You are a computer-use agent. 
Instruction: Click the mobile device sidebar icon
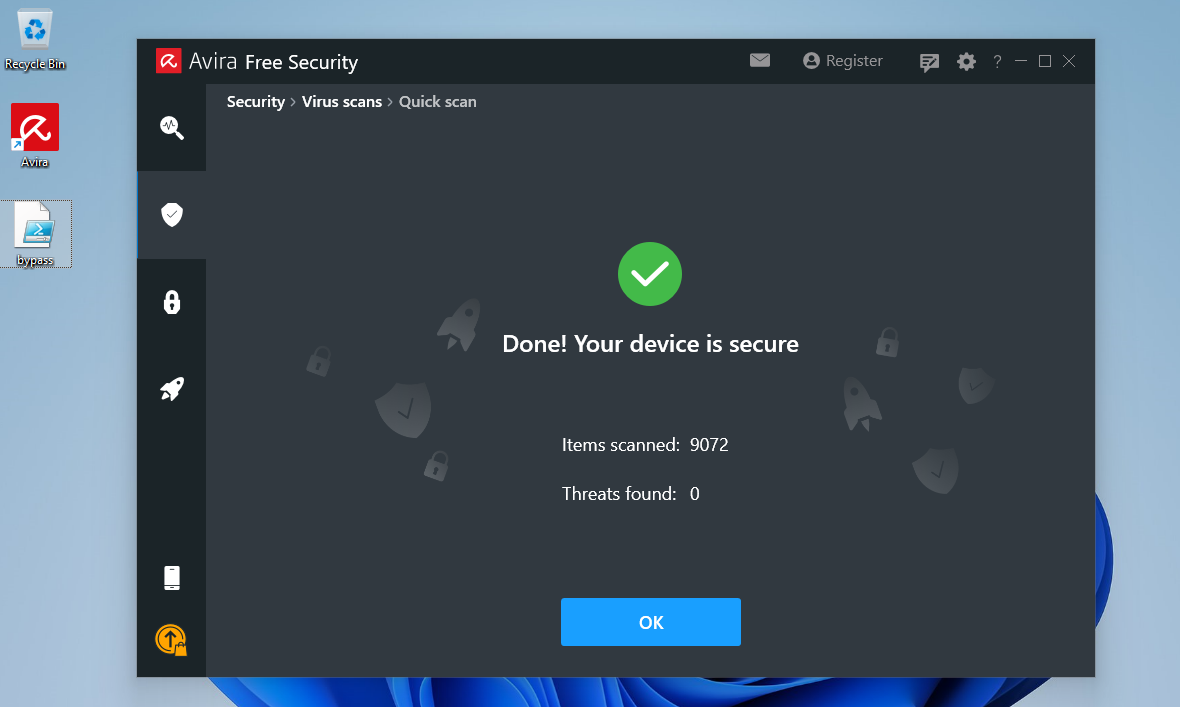[172, 578]
